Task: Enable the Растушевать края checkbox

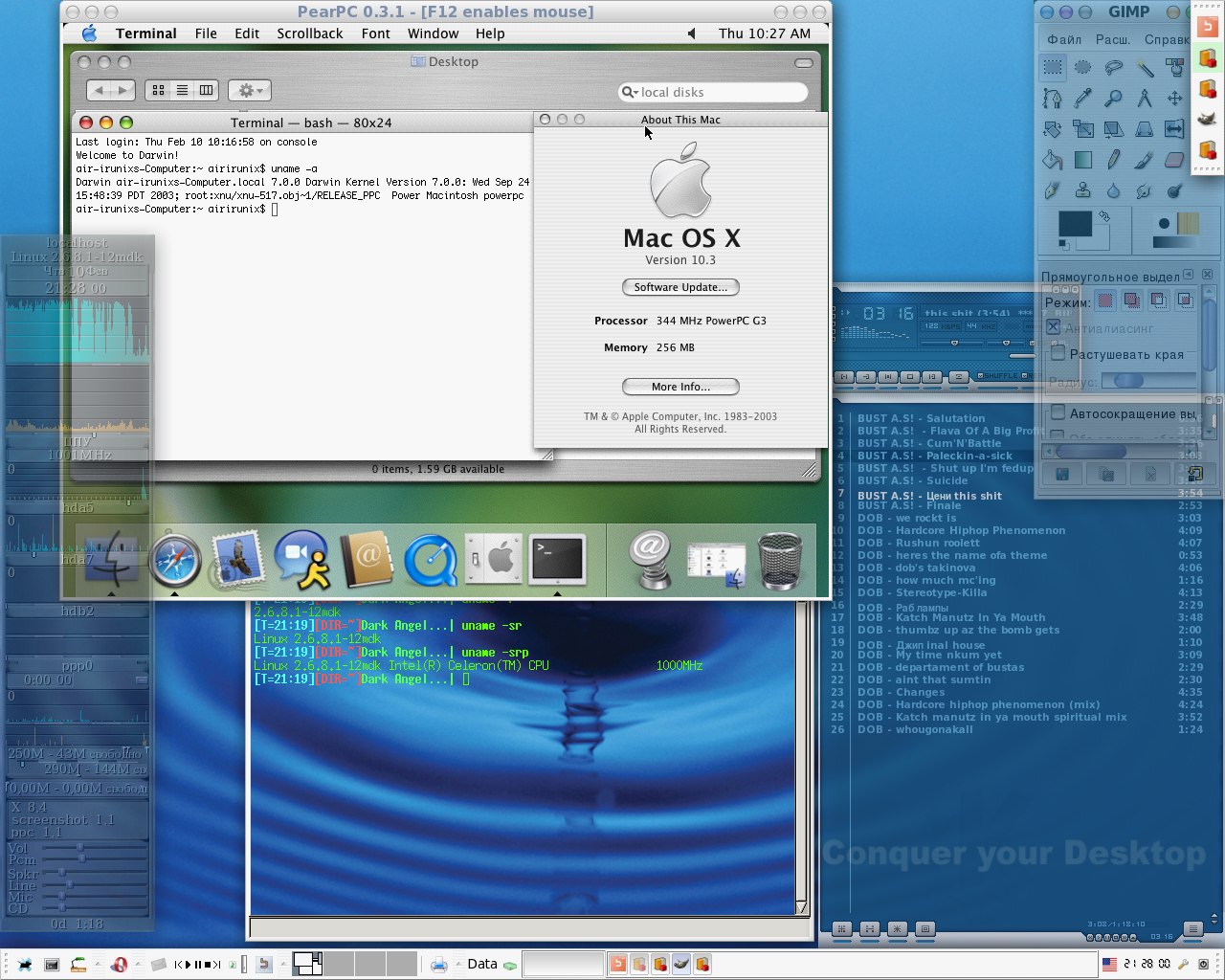Action: [1058, 354]
